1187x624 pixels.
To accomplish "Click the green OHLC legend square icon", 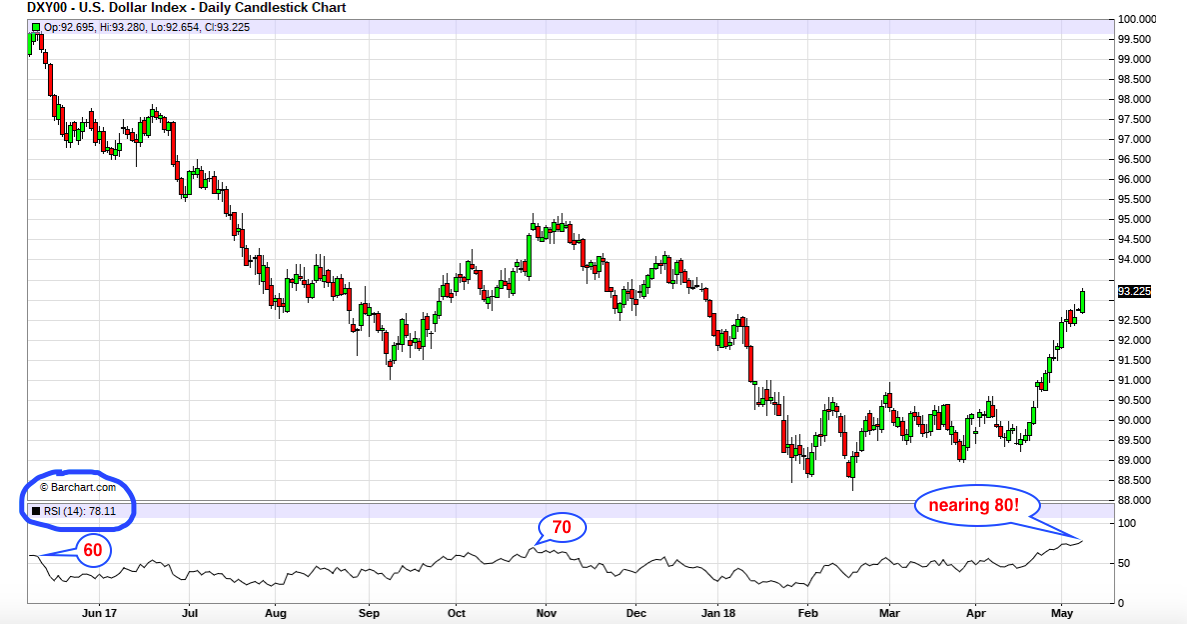I will click(36, 27).
